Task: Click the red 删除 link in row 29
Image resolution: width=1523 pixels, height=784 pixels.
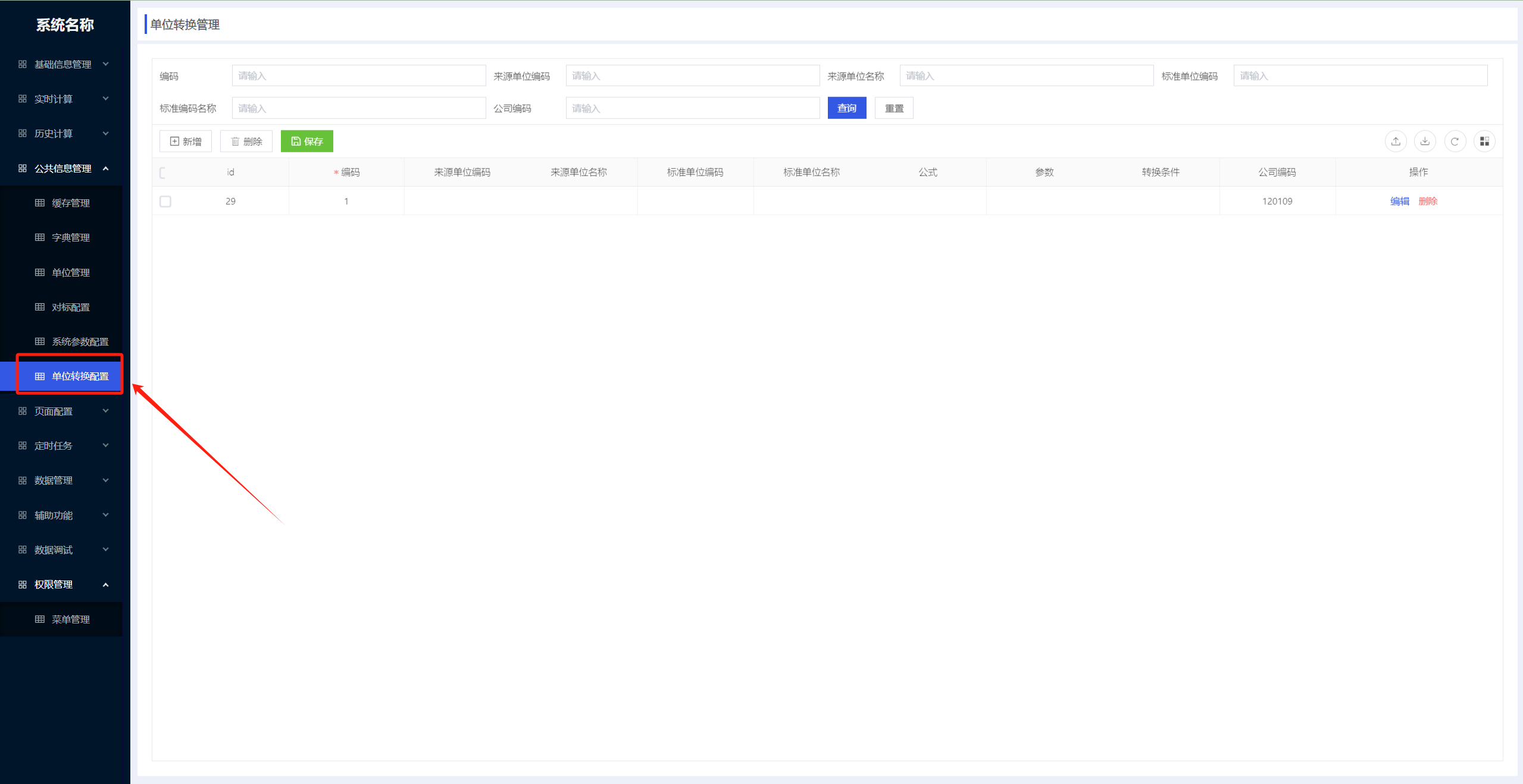Action: (1428, 202)
